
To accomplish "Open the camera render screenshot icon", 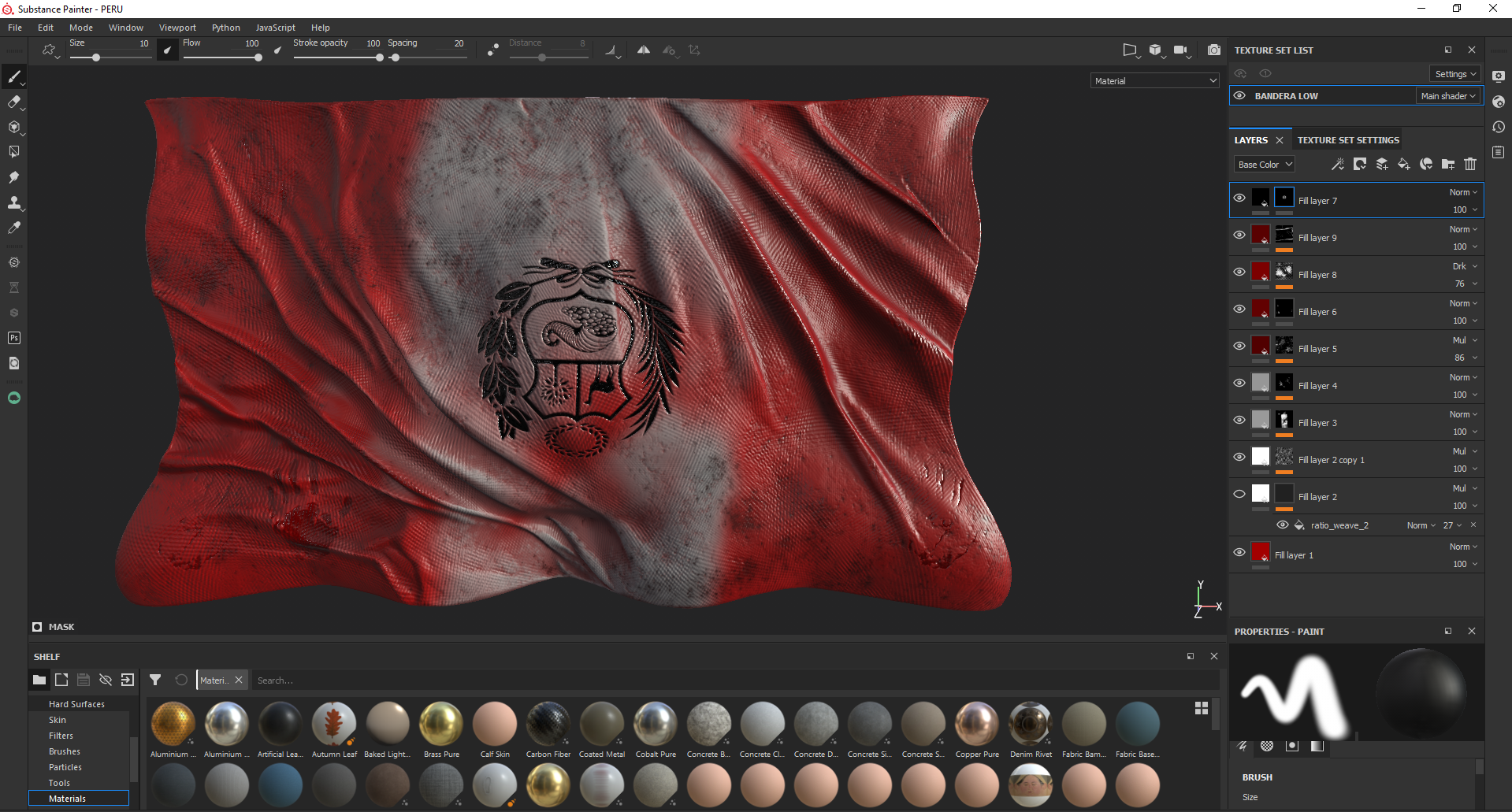I will point(1214,50).
